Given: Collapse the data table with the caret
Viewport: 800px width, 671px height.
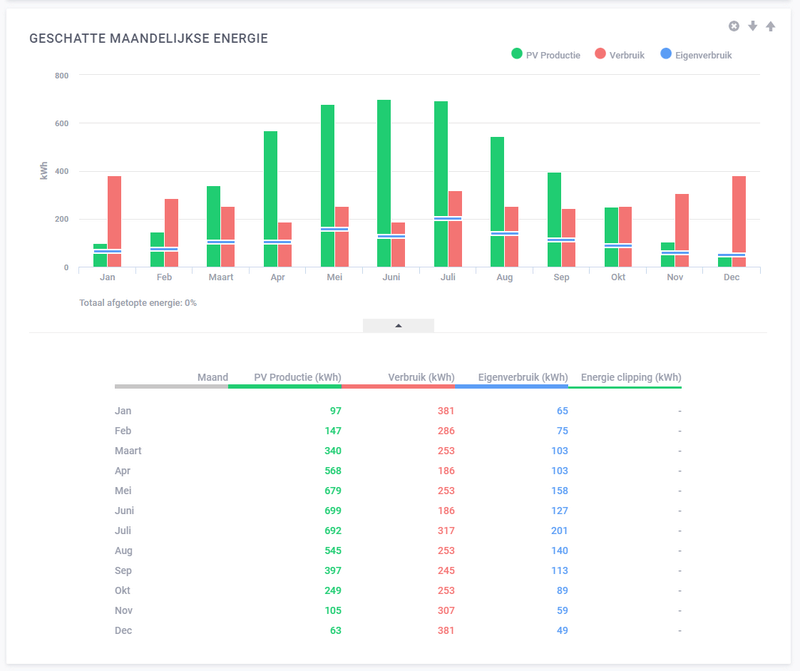Looking at the screenshot, I should pyautogui.click(x=398, y=325).
